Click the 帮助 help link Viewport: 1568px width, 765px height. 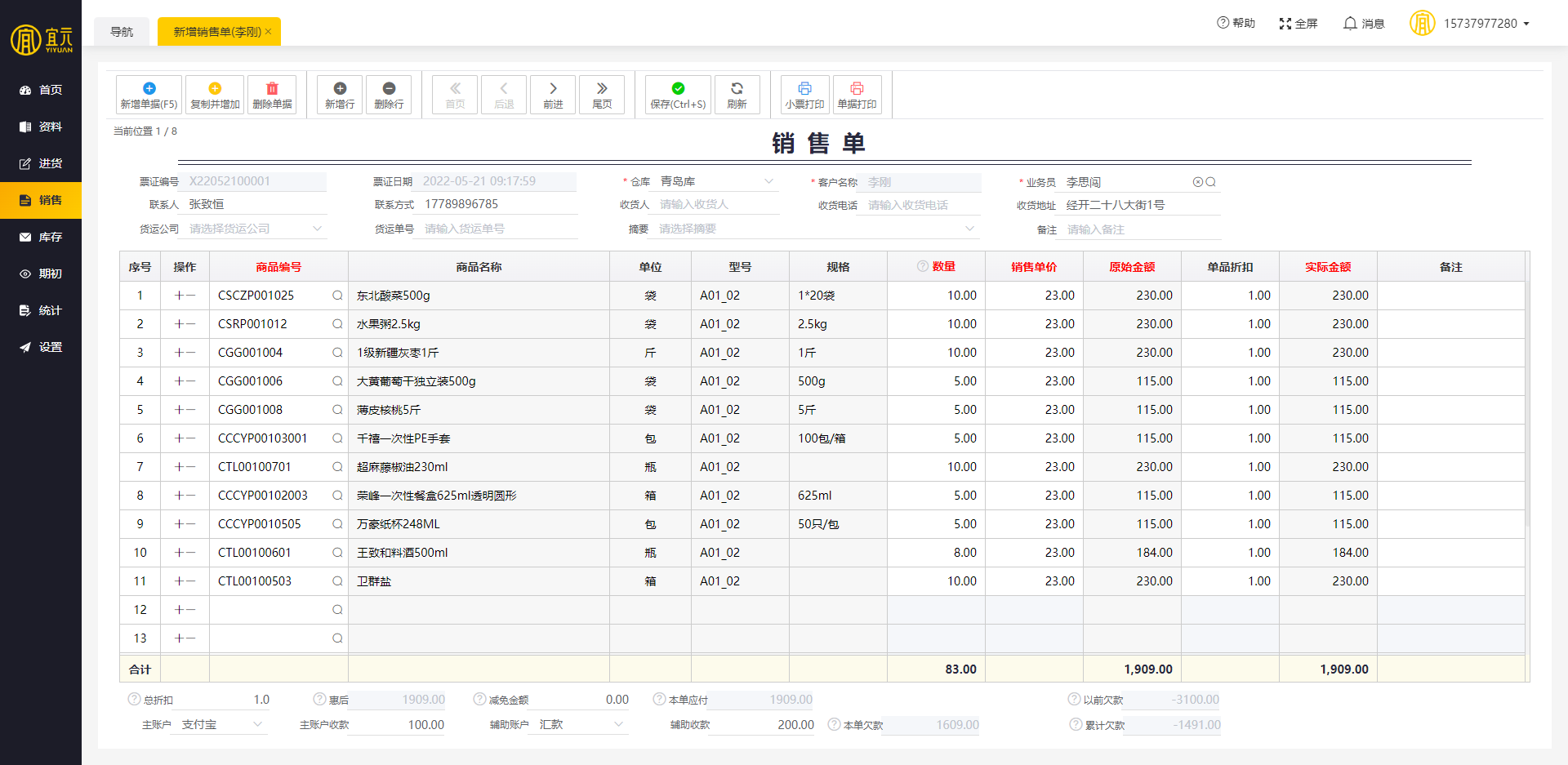tap(1236, 23)
